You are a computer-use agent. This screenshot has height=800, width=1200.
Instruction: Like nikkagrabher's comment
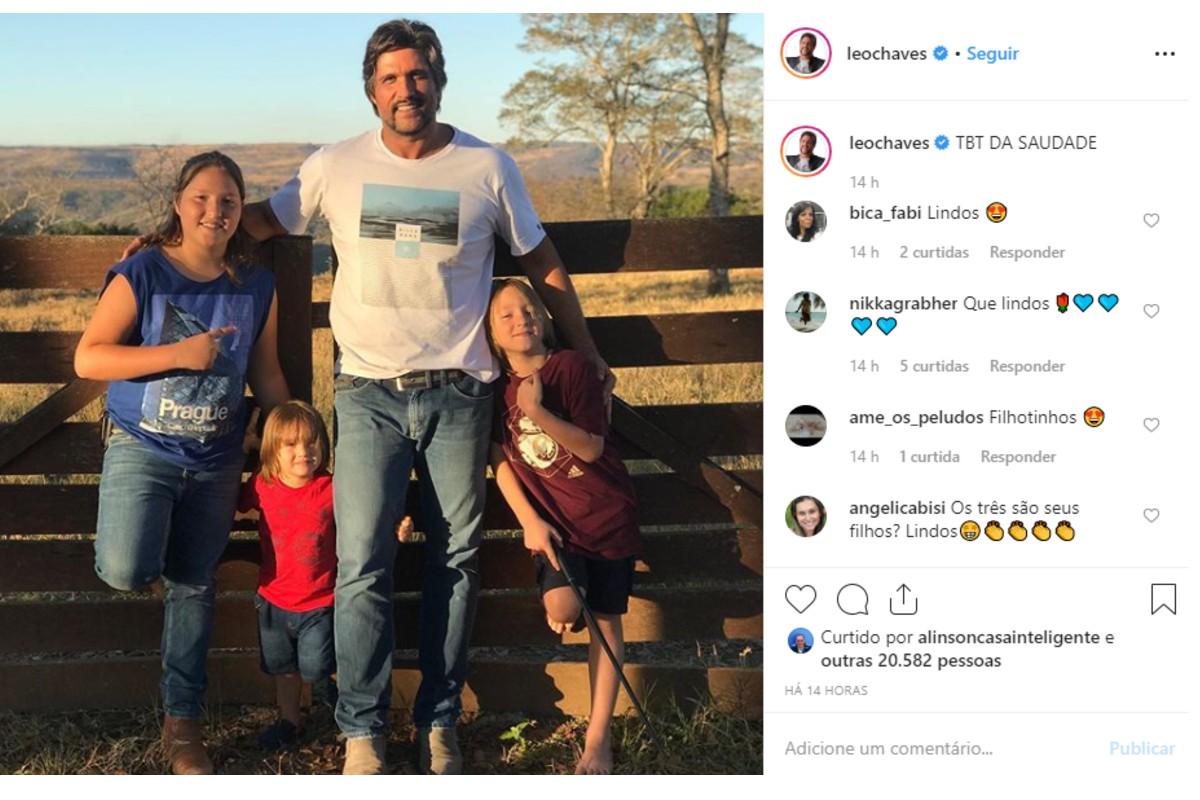point(1151,311)
